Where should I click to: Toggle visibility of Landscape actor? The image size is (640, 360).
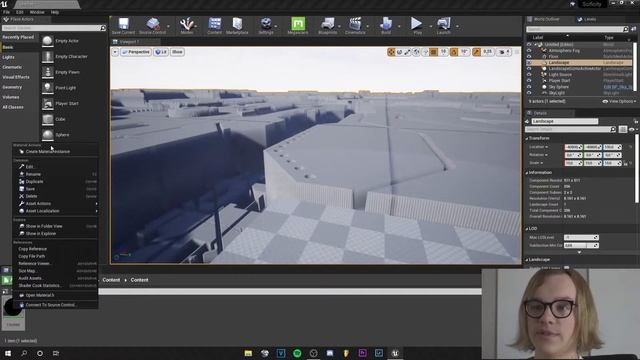point(529,62)
